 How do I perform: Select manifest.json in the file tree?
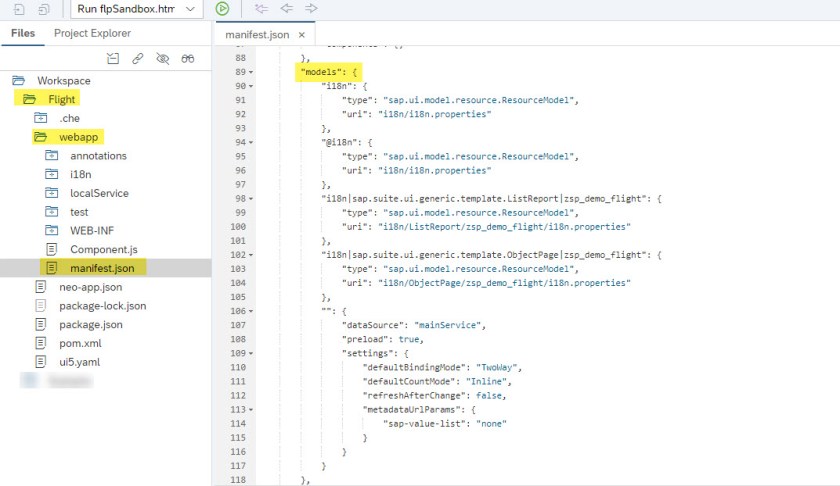coord(102,268)
